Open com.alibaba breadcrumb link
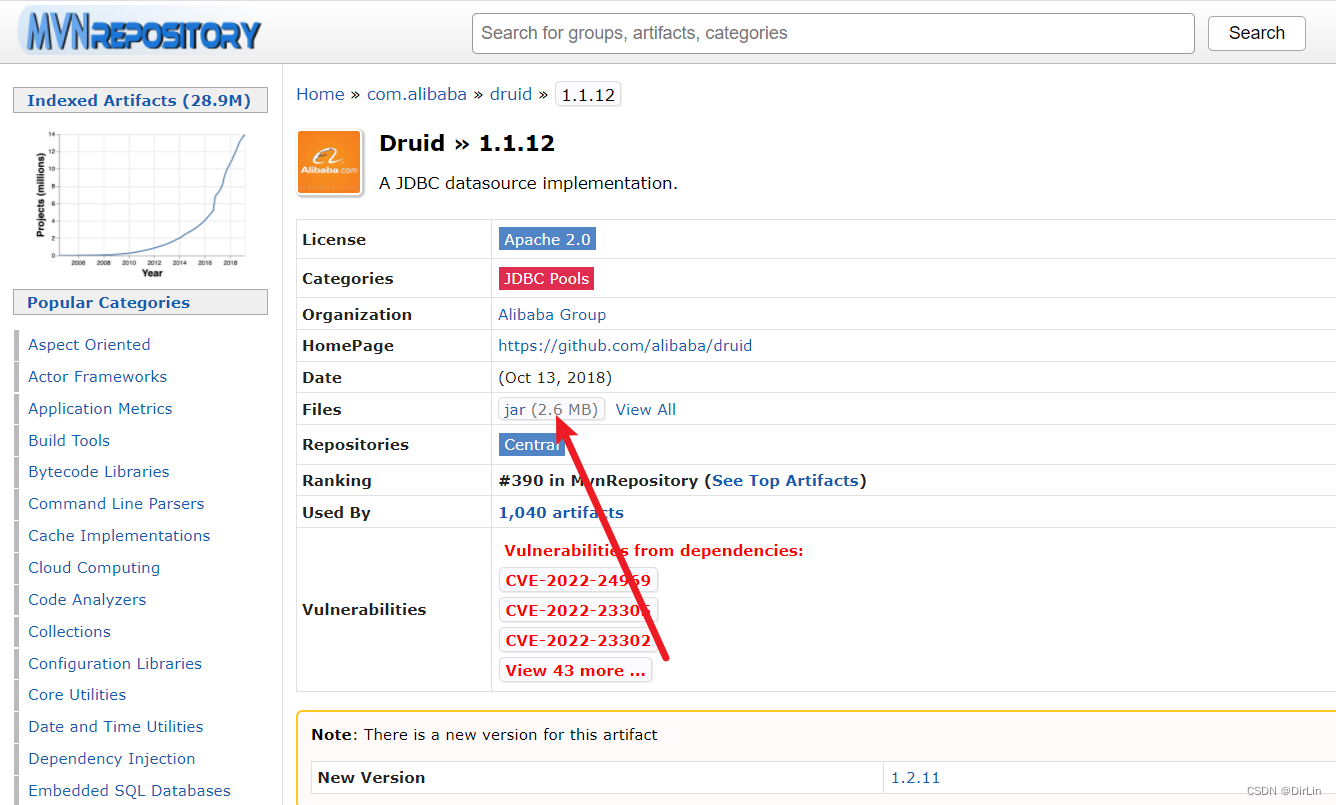The height and width of the screenshot is (805, 1336). coord(417,94)
